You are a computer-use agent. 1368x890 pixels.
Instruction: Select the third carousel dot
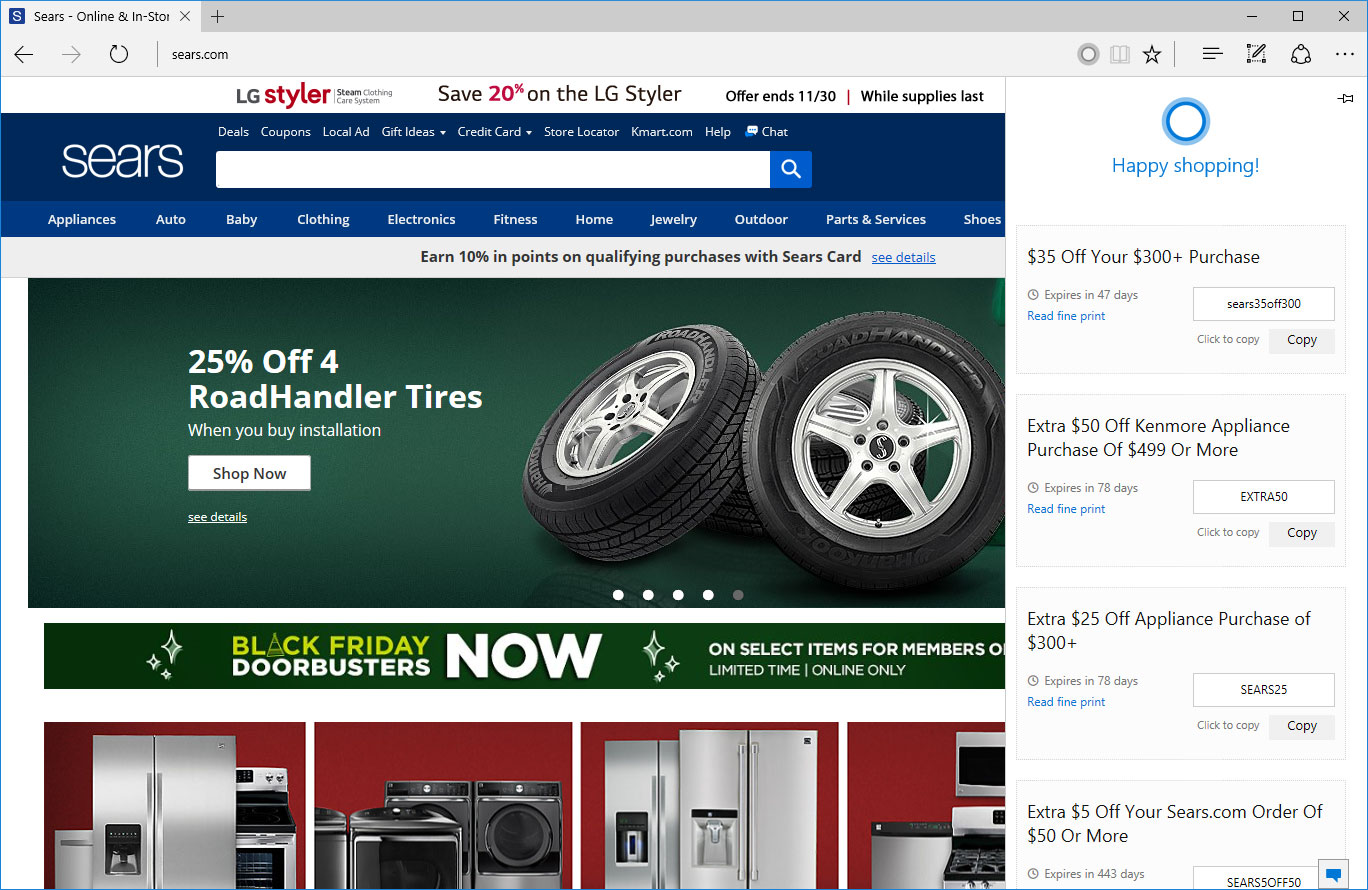(x=678, y=594)
